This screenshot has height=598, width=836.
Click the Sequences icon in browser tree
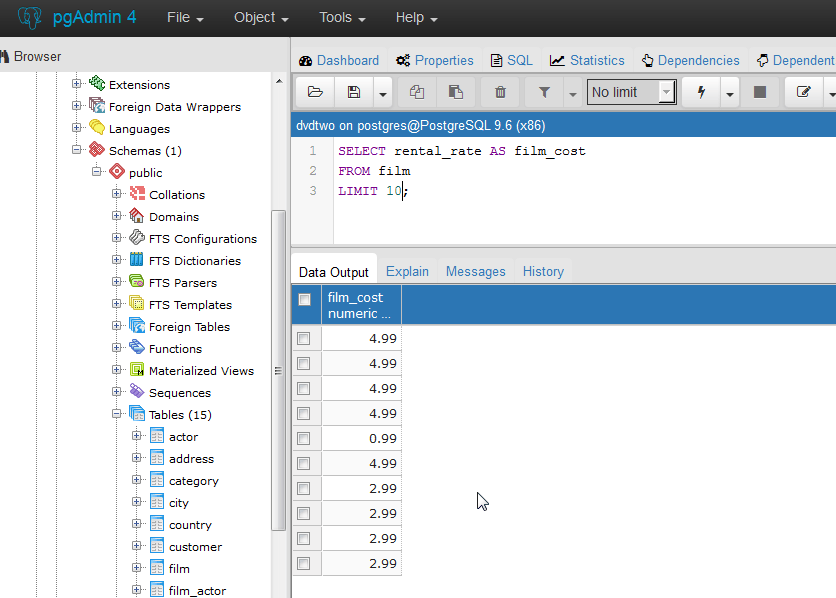137,392
